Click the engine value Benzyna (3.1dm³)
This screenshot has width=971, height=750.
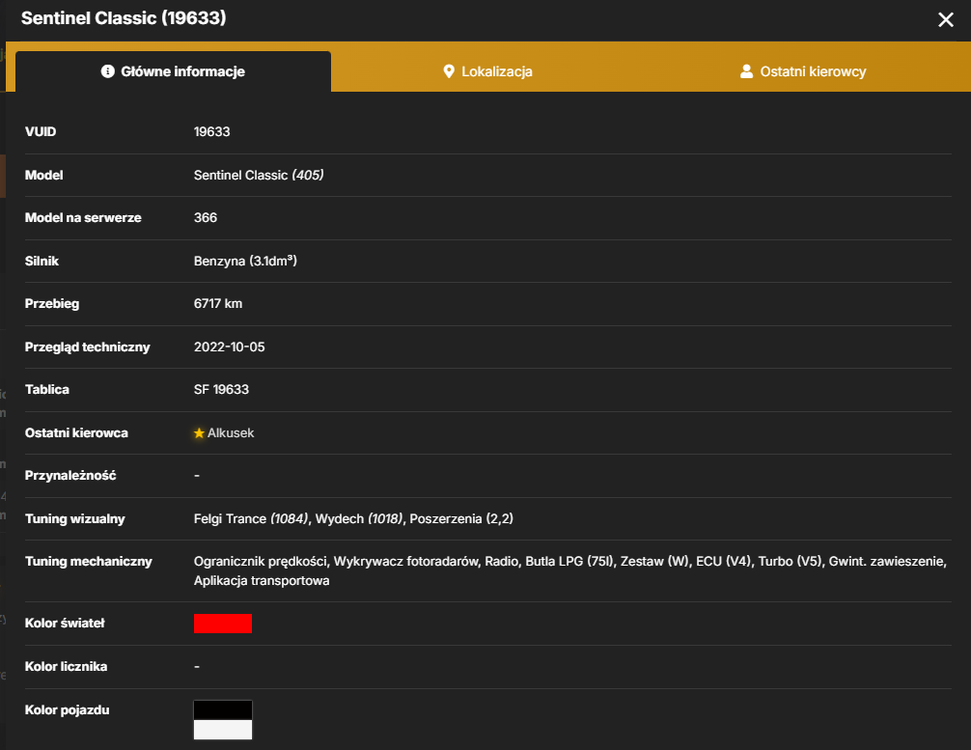click(x=245, y=261)
